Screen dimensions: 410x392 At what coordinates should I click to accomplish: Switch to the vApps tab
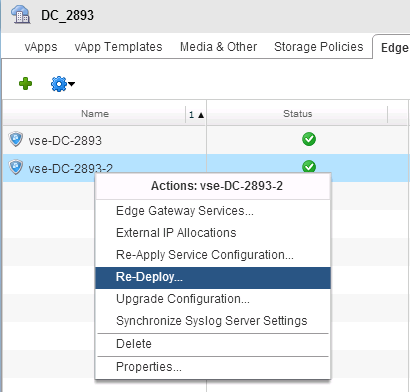(41, 47)
